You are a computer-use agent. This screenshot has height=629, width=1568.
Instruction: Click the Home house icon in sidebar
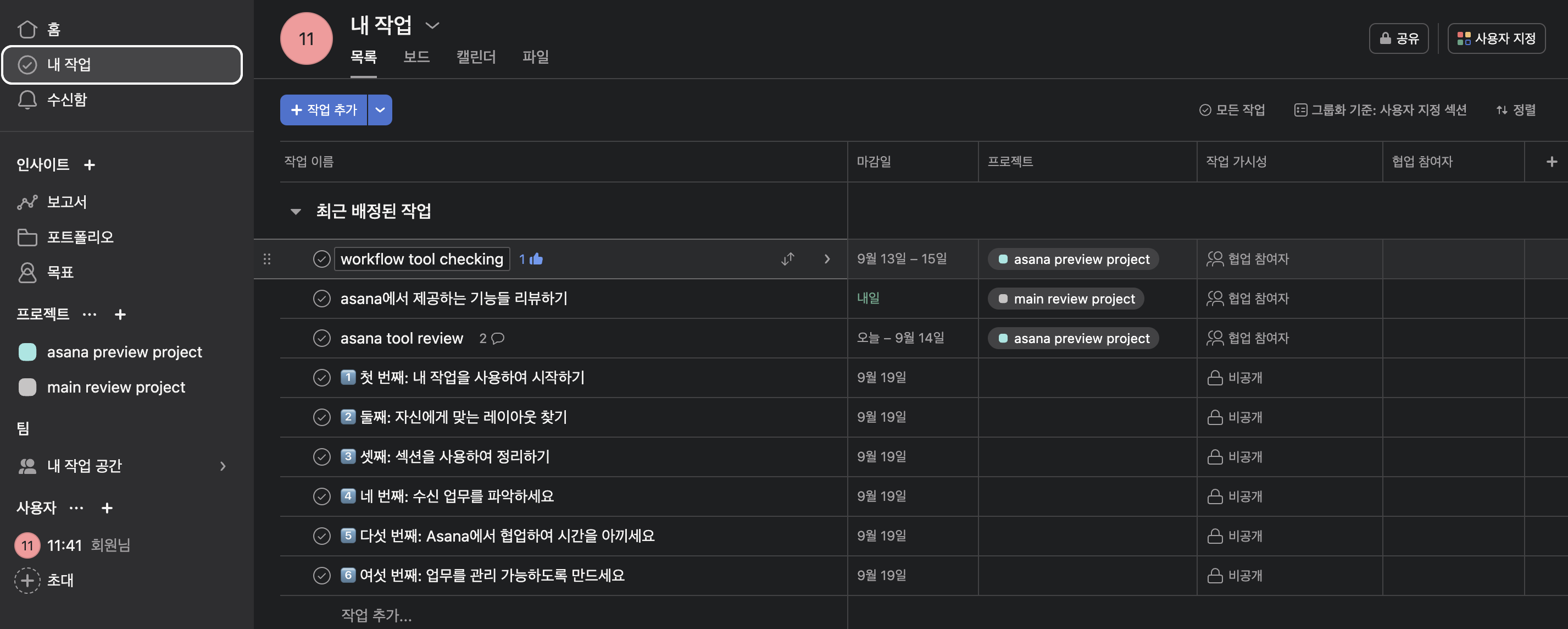click(27, 29)
